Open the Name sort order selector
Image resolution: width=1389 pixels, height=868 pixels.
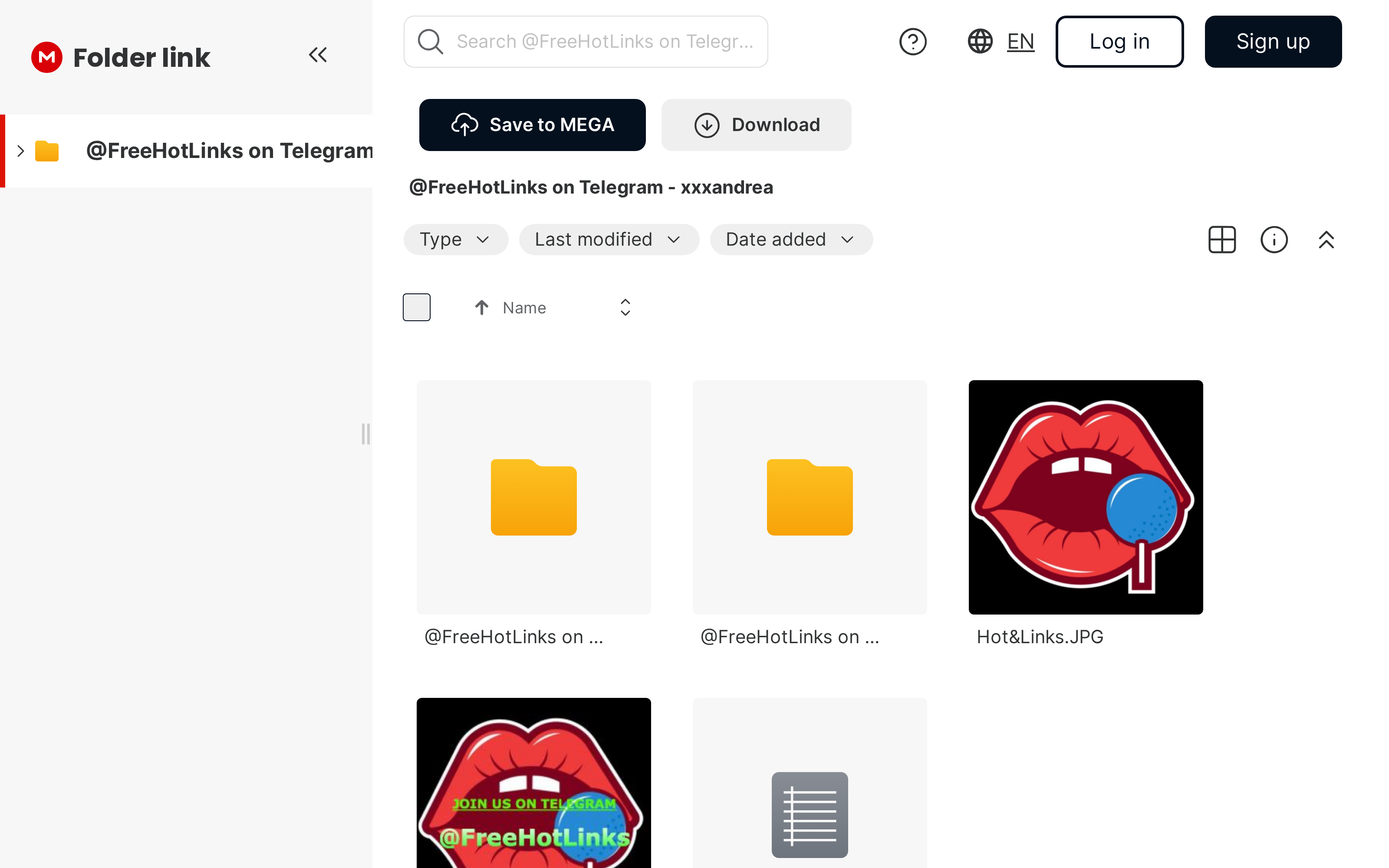tap(625, 308)
